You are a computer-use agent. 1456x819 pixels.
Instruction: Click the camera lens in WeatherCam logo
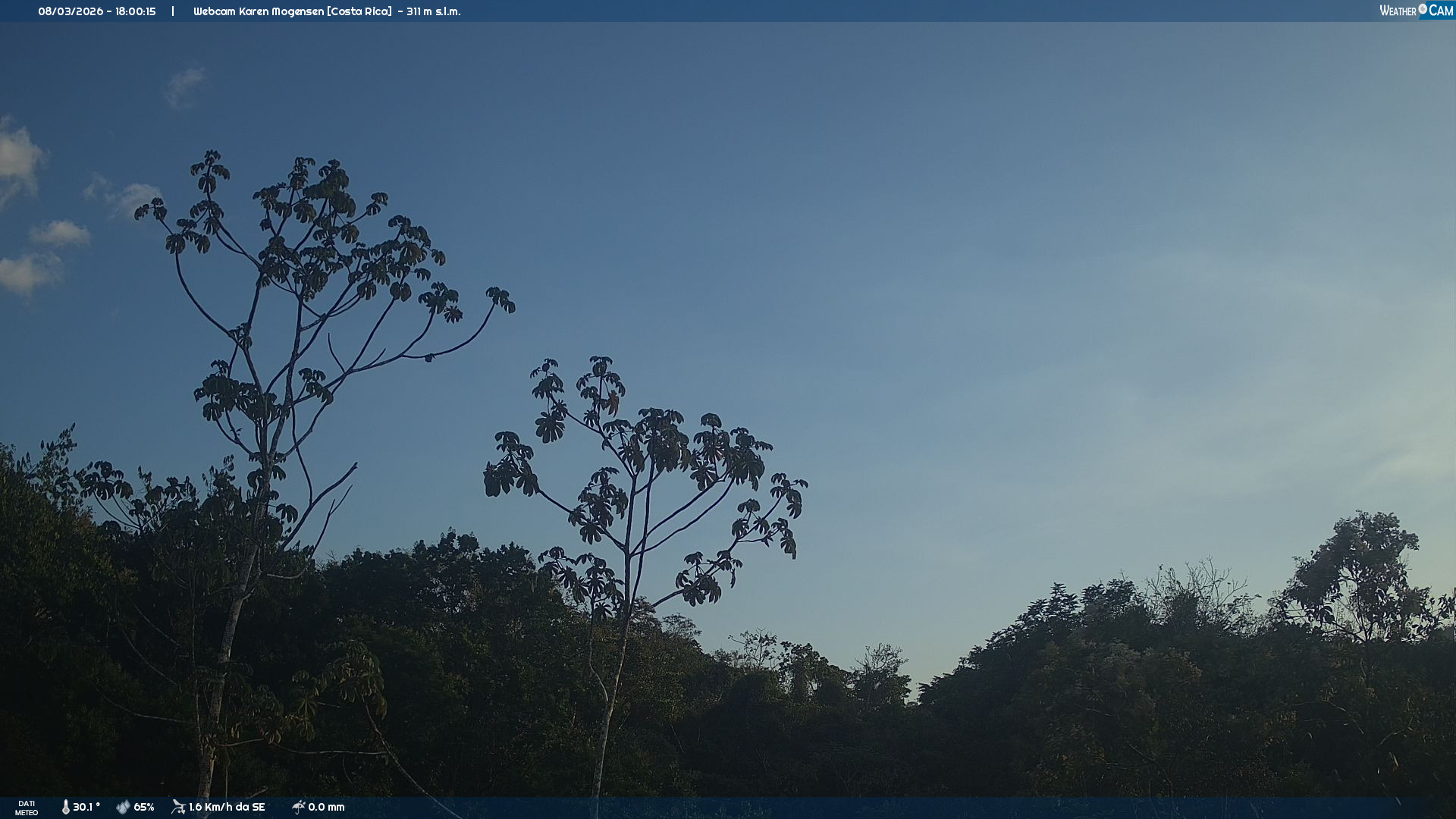pos(1423,9)
